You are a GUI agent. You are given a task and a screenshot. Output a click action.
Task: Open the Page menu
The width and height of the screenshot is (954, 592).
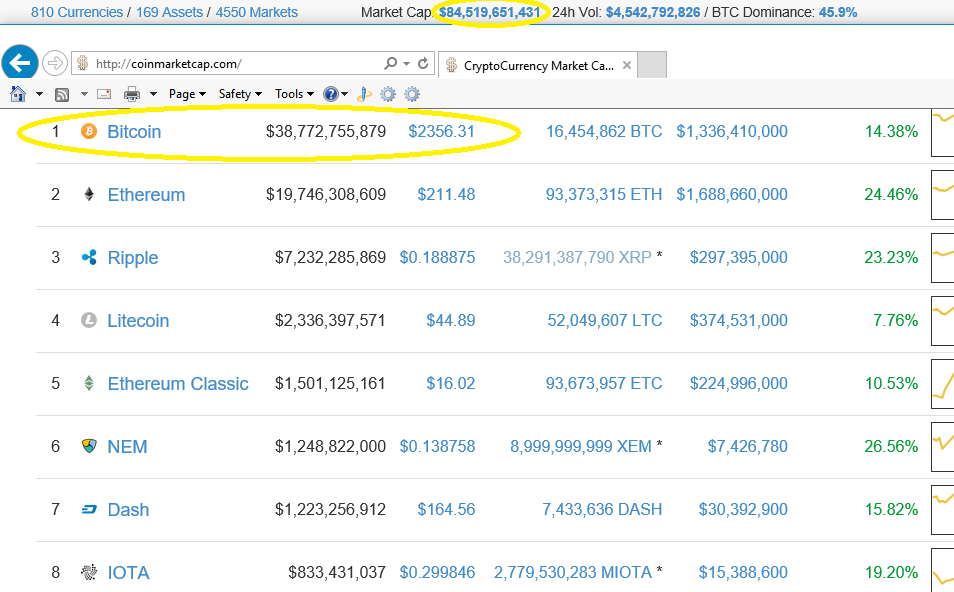(187, 94)
